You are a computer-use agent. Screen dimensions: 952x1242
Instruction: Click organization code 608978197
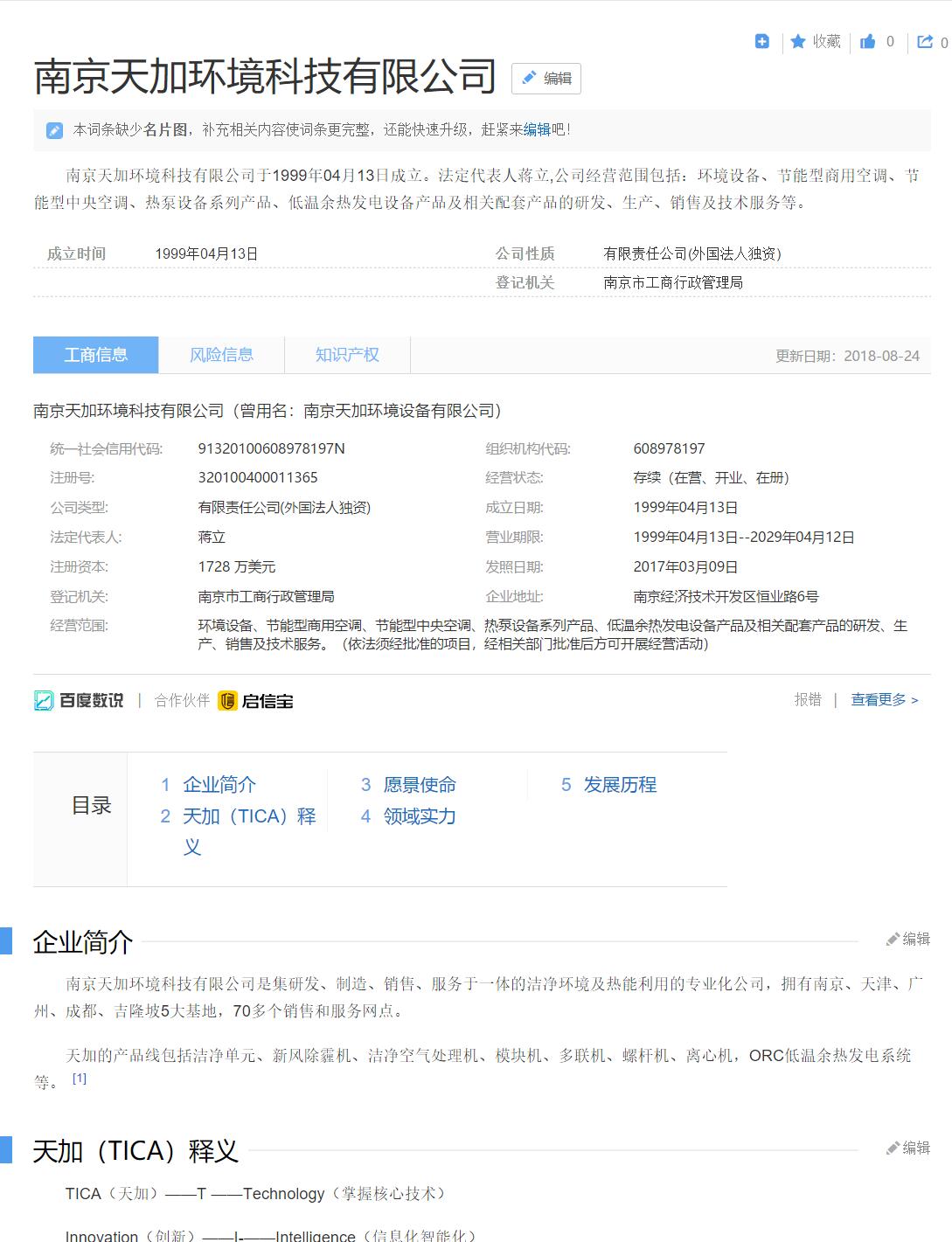pyautogui.click(x=669, y=448)
